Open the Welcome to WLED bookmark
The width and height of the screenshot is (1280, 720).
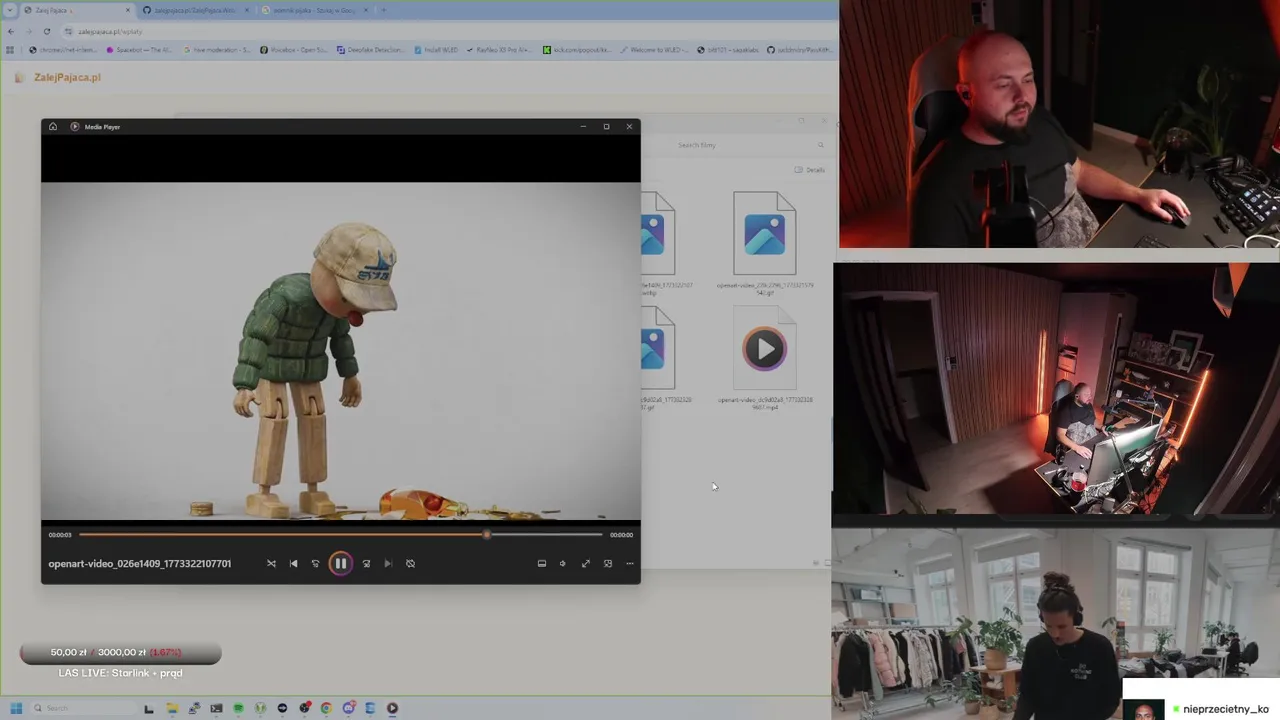pos(653,49)
